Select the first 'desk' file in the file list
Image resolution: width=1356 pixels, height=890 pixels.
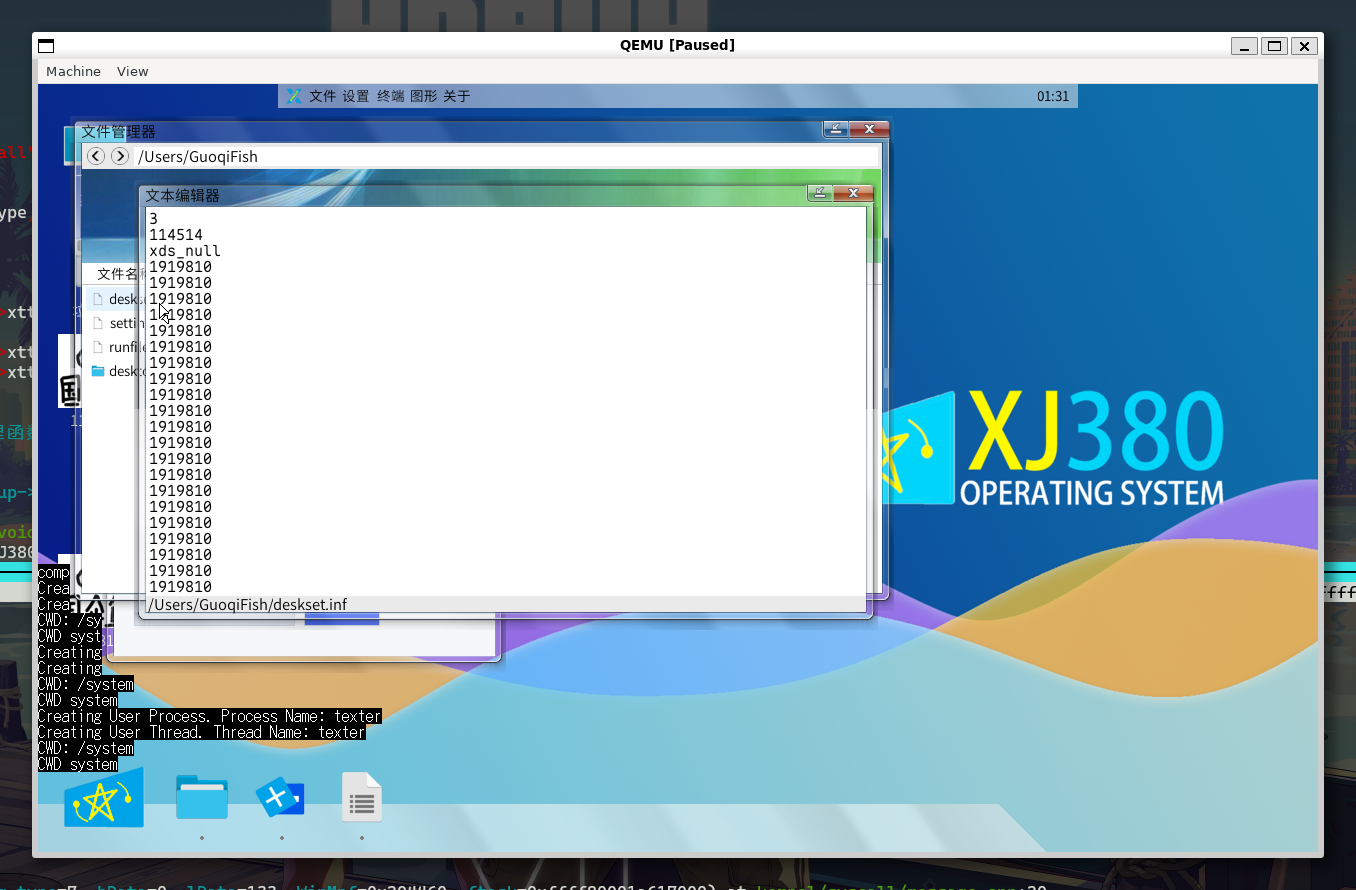pyautogui.click(x=120, y=299)
